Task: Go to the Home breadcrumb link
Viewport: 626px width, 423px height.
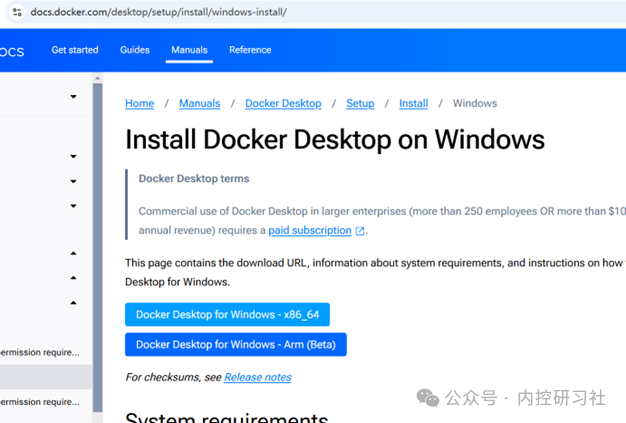Action: tap(139, 103)
